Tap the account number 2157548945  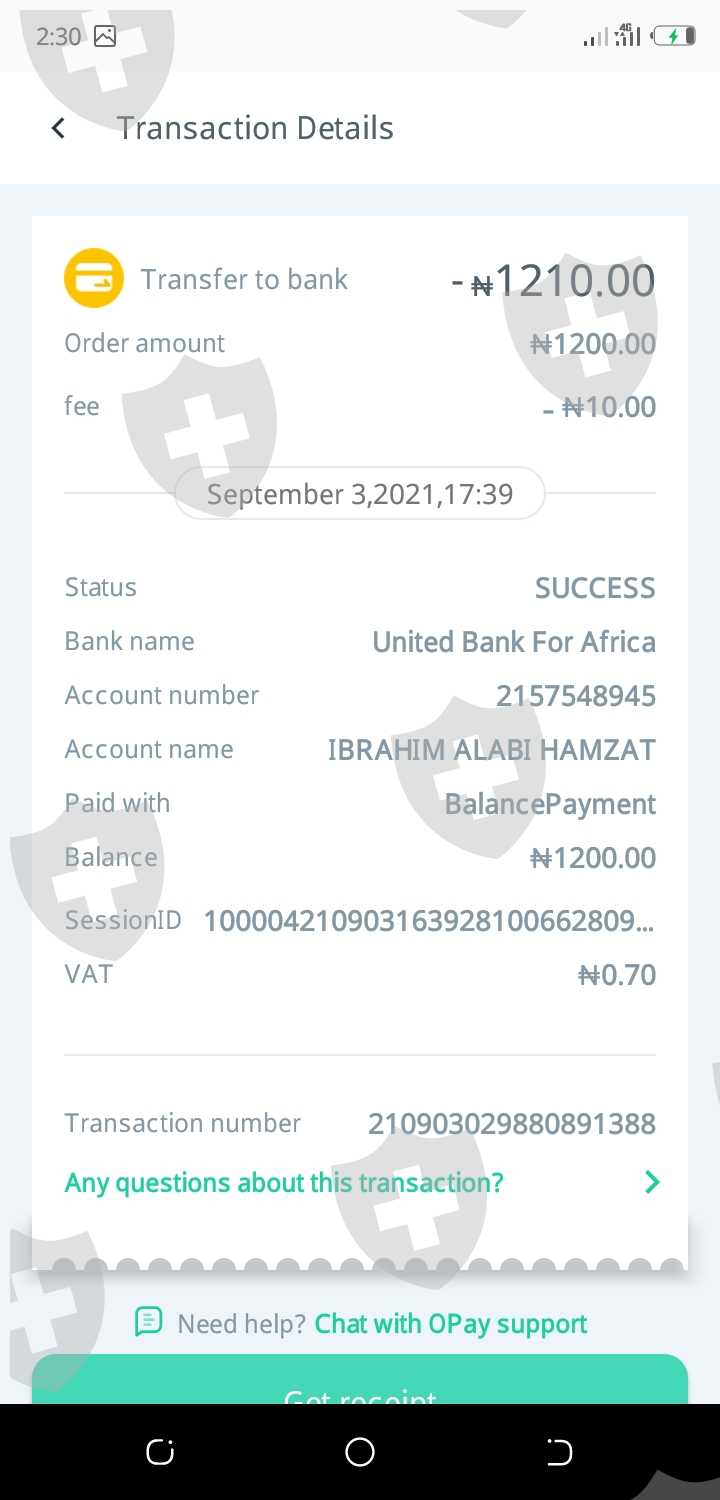point(575,696)
